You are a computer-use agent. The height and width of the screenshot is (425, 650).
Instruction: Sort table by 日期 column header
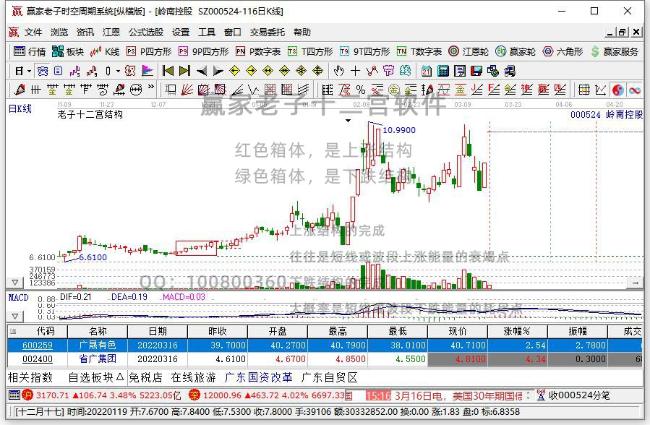(158, 331)
